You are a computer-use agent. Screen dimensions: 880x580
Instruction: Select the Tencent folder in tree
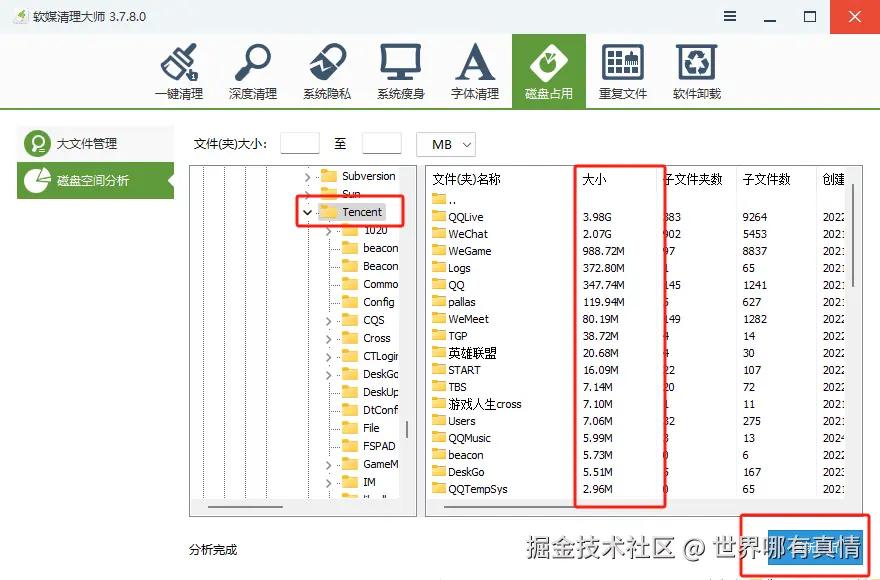coord(361,212)
